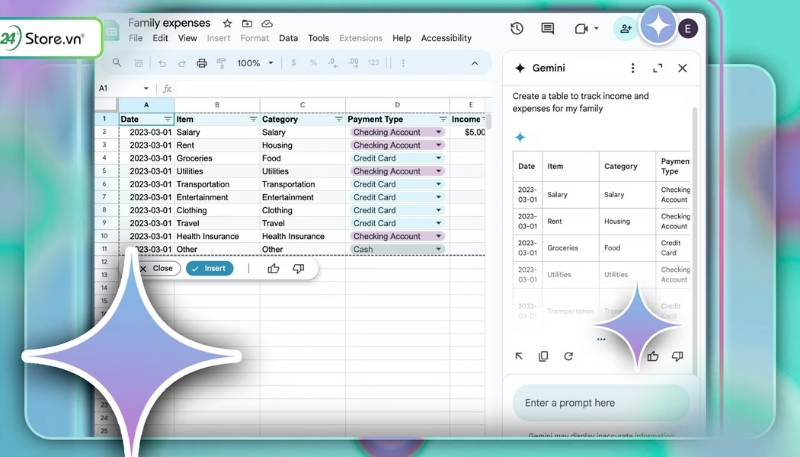Select row 5 header
Screen dimensions: 800x457
coord(105,171)
